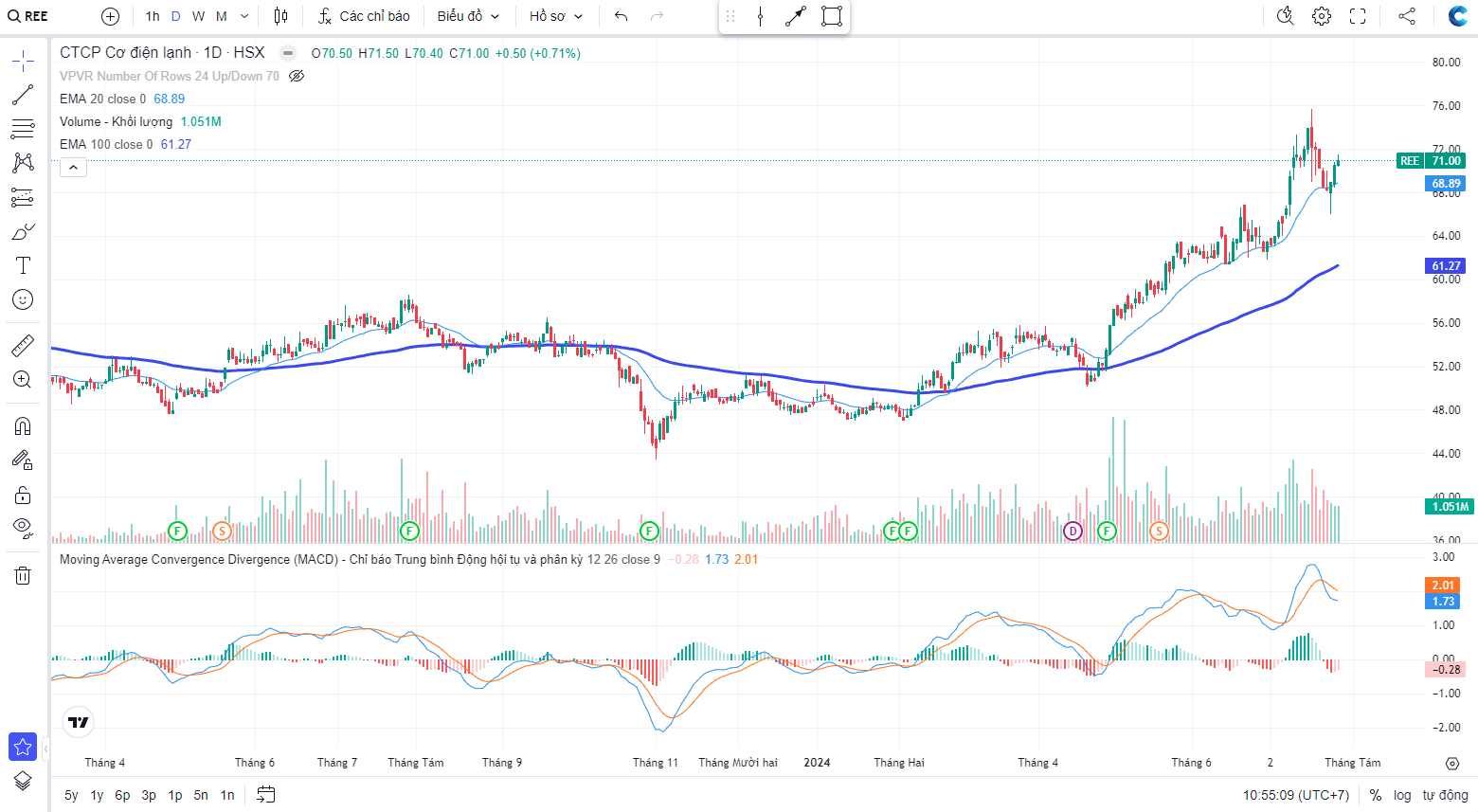Image resolution: width=1478 pixels, height=812 pixels.
Task: Open quick search magnifier icon
Action: click(x=1285, y=16)
